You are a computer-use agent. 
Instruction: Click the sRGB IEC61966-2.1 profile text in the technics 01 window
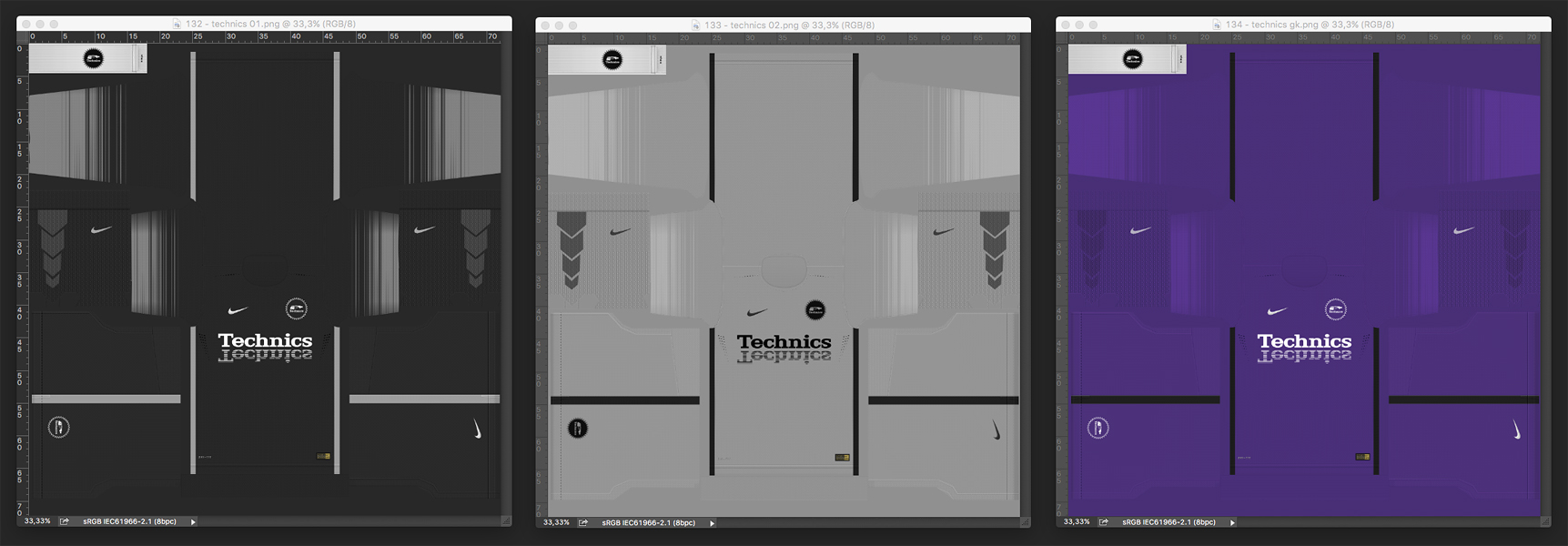pos(129,521)
